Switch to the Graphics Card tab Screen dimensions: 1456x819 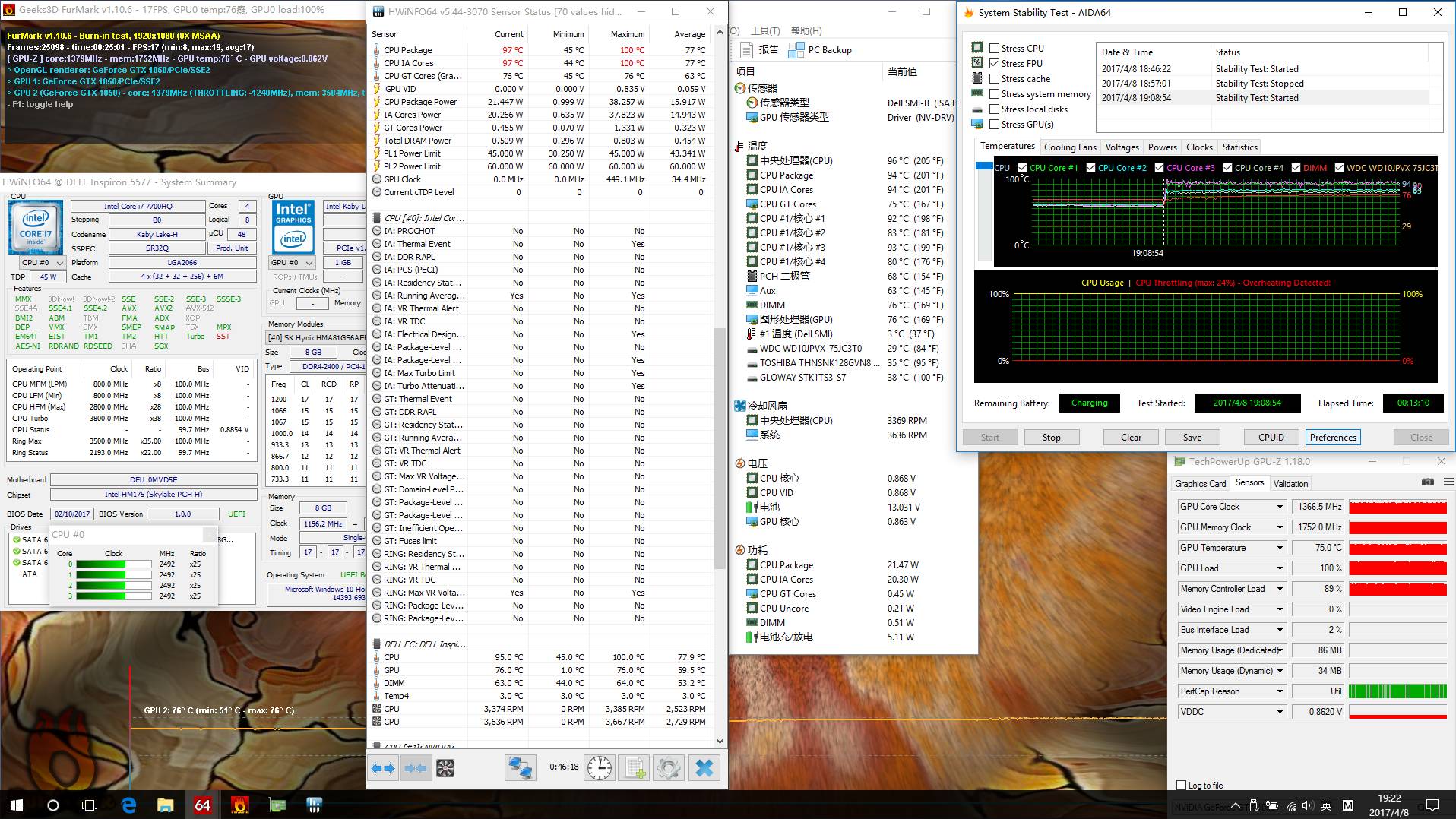tap(1200, 484)
